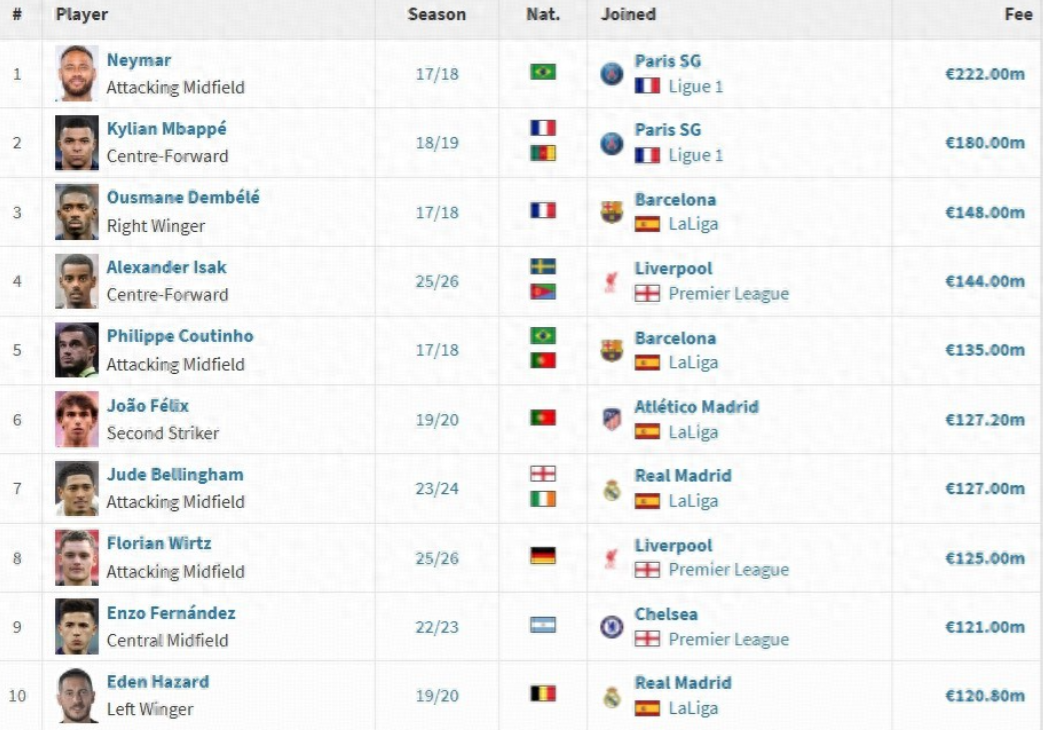Click the Belgian flag in Eden Hazard's row
Image resolution: width=1043 pixels, height=730 pixels.
[543, 694]
